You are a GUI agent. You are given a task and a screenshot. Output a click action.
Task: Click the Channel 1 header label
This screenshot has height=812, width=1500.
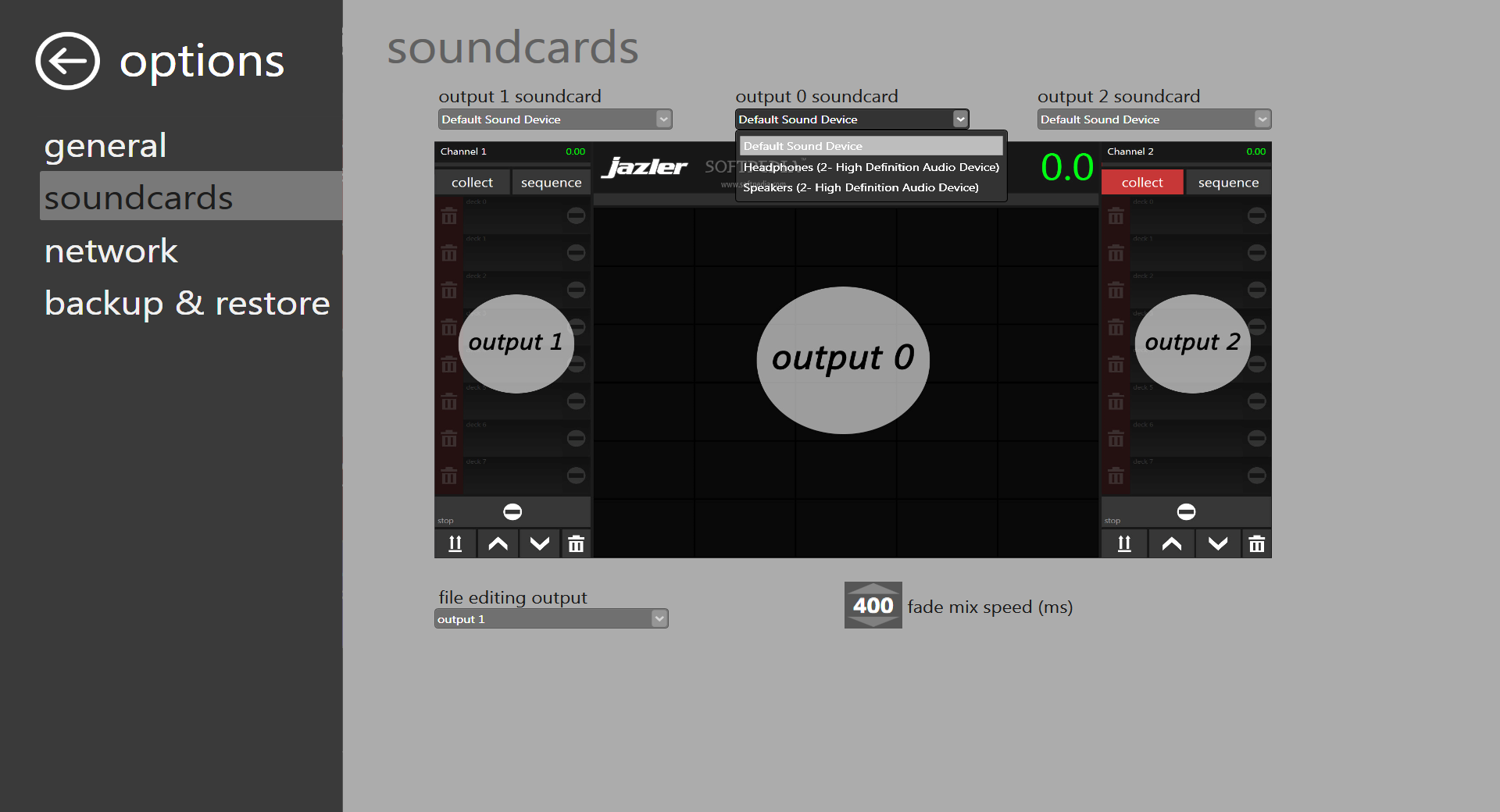click(x=463, y=151)
